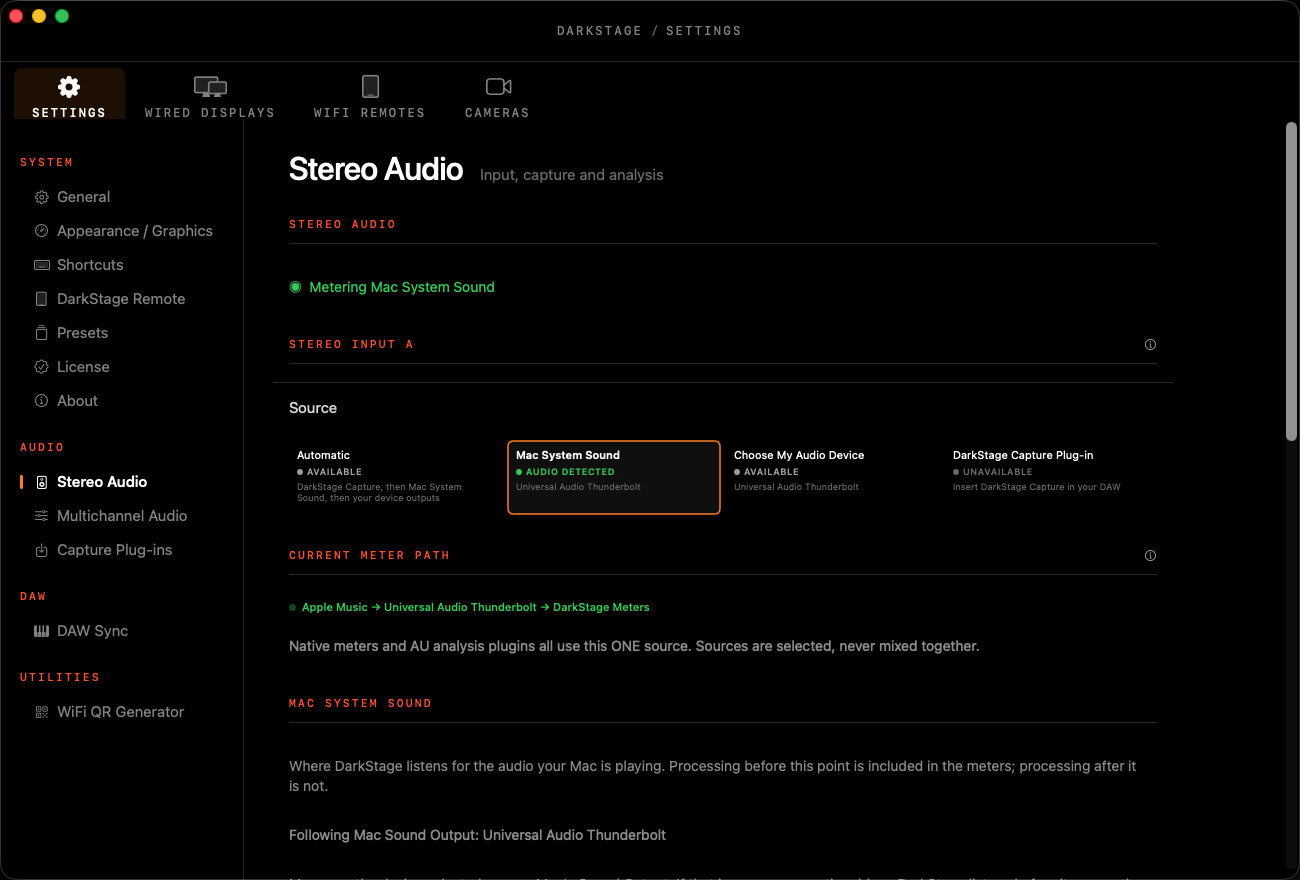Open the License page
1300x880 pixels.
pyautogui.click(x=83, y=367)
